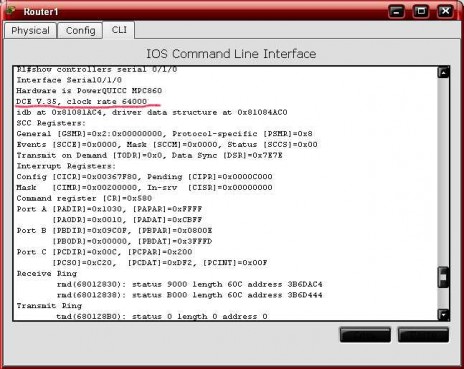
Task: Click the 'Command register [CR]=0x580' line
Action: tap(84, 198)
